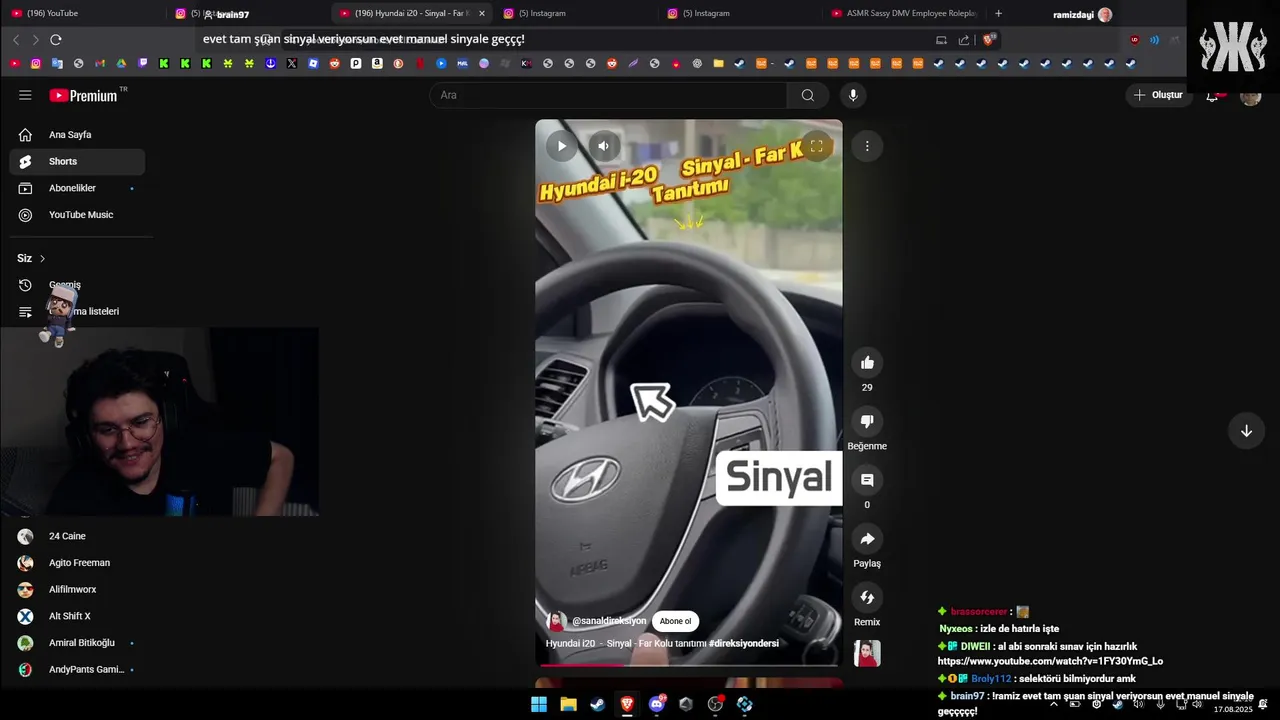Open the YouTube guide hamburger menu
This screenshot has height=720, width=1280.
click(x=25, y=95)
